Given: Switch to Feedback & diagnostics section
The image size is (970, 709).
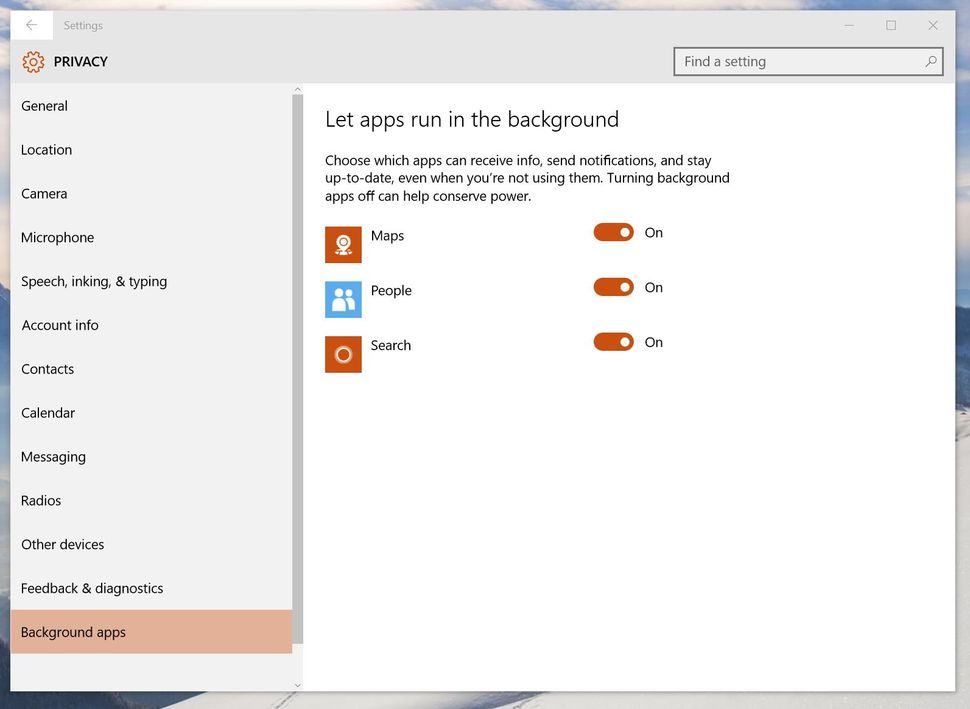Looking at the screenshot, I should 92,588.
